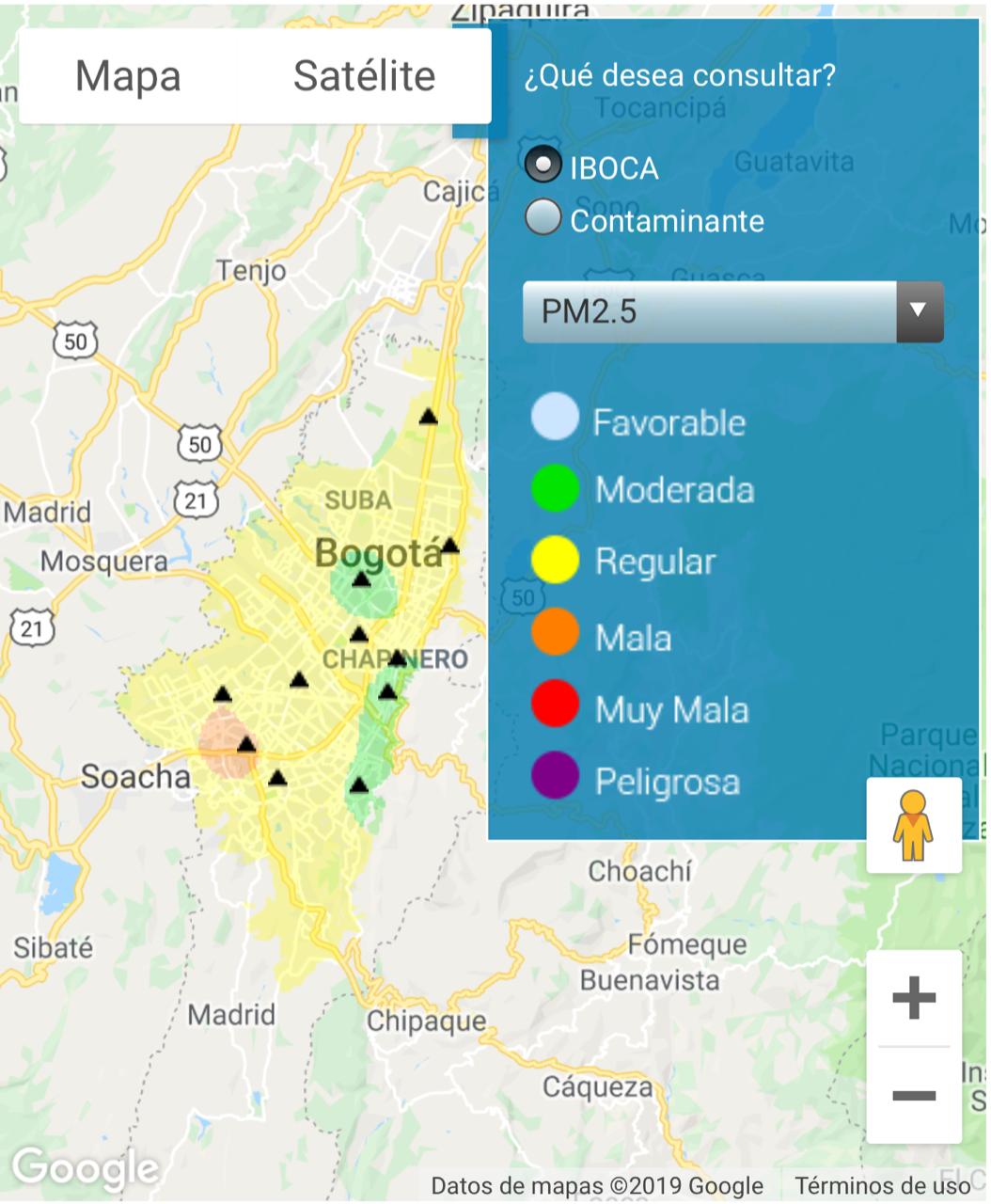Select the station marker in the orange zone
Screen dimensions: 991x1204
(x=246, y=745)
